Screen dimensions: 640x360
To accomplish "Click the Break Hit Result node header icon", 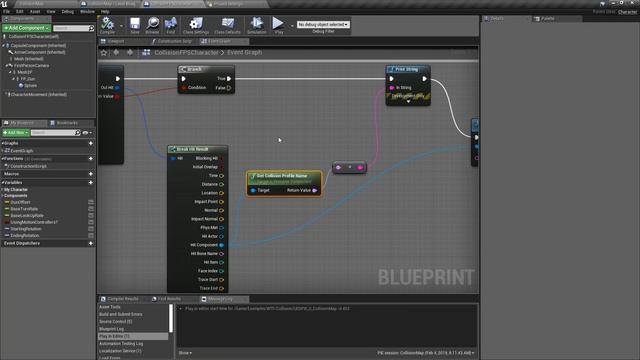I will [x=173, y=149].
